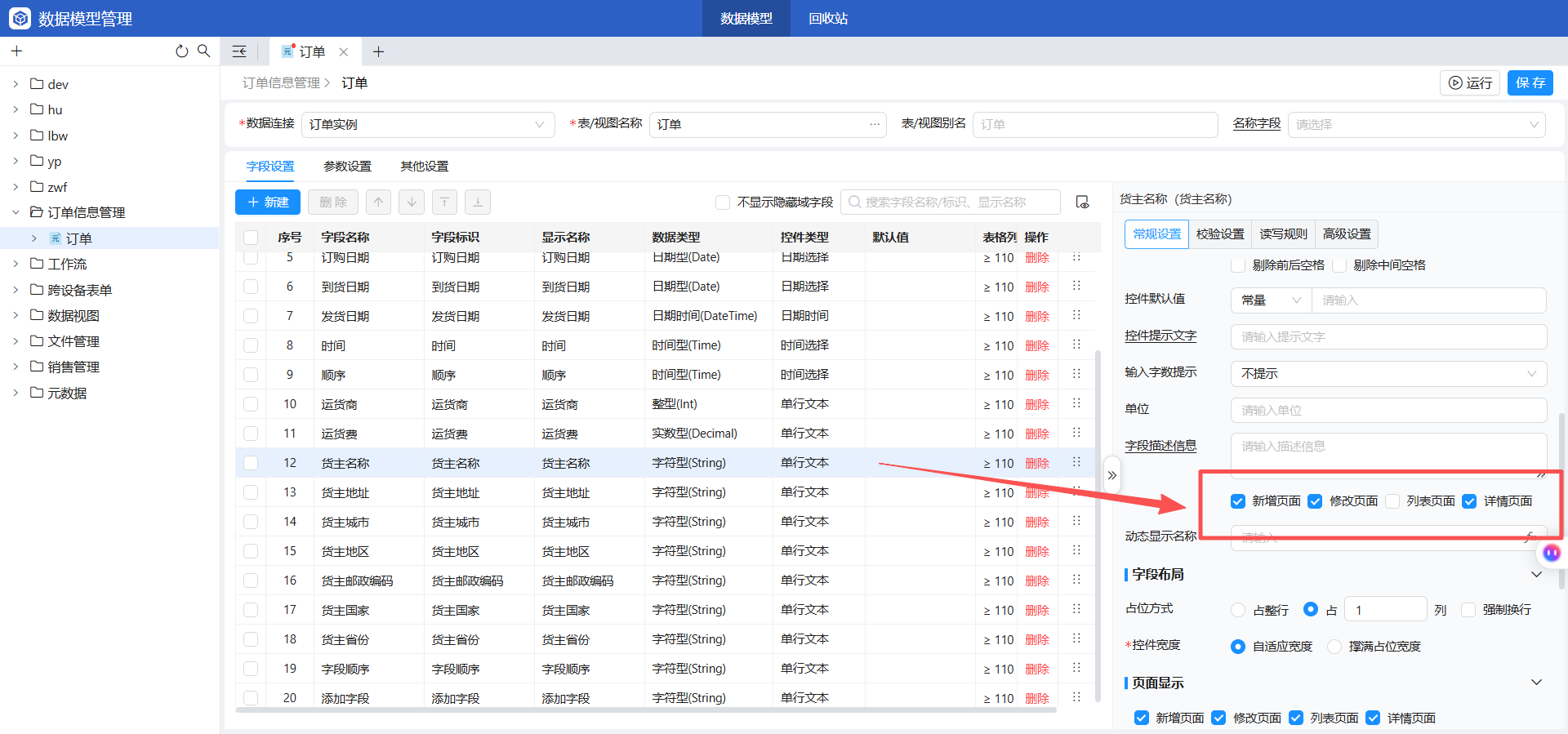Move the selected field to the bottom

478,202
